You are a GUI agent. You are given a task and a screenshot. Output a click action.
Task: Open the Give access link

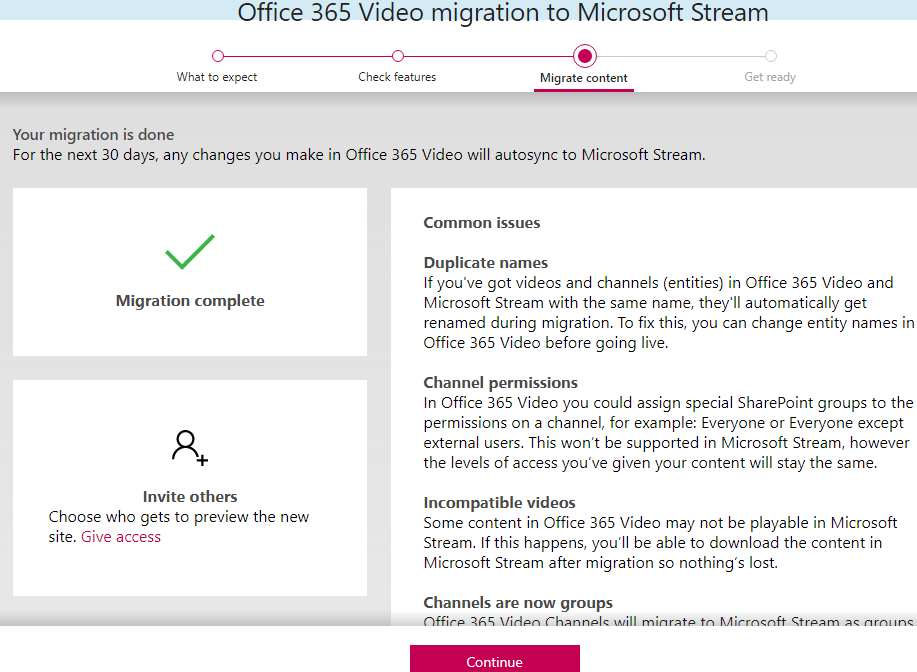tap(121, 537)
